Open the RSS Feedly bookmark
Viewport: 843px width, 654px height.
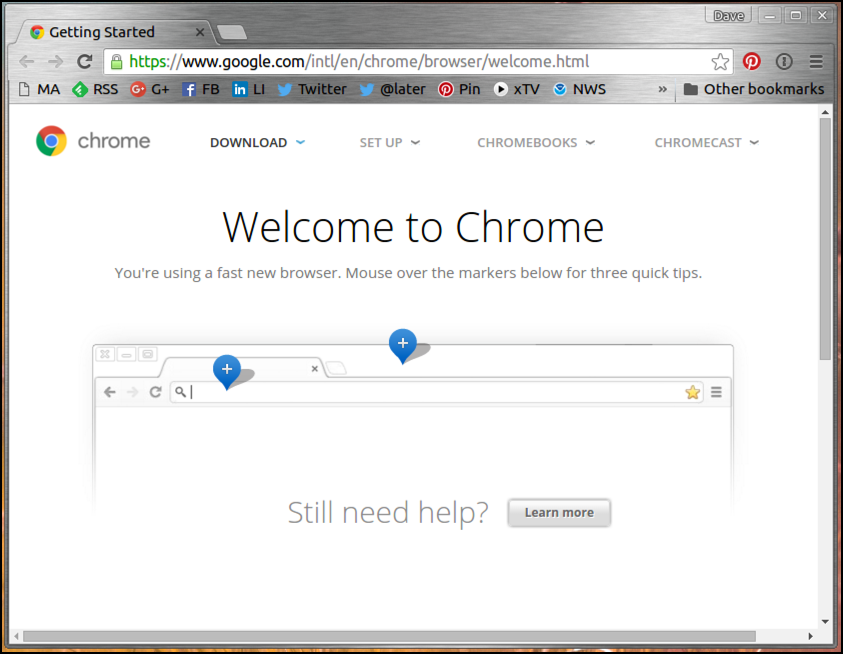(x=95, y=89)
